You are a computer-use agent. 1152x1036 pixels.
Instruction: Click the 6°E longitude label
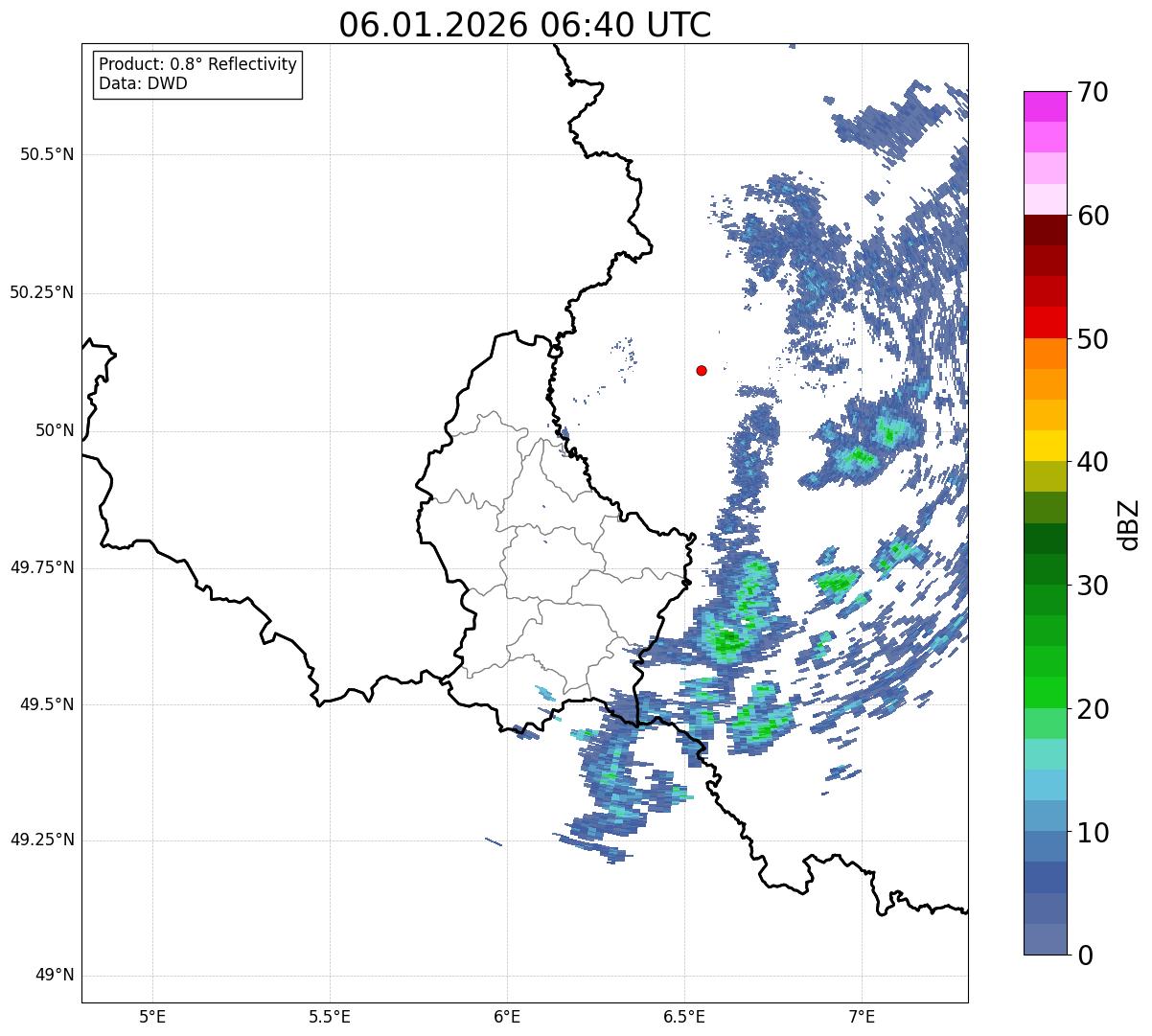pos(507,1016)
